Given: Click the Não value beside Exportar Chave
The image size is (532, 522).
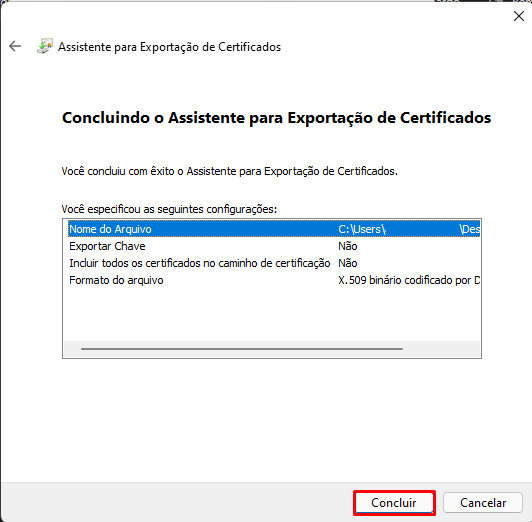Looking at the screenshot, I should point(347,246).
